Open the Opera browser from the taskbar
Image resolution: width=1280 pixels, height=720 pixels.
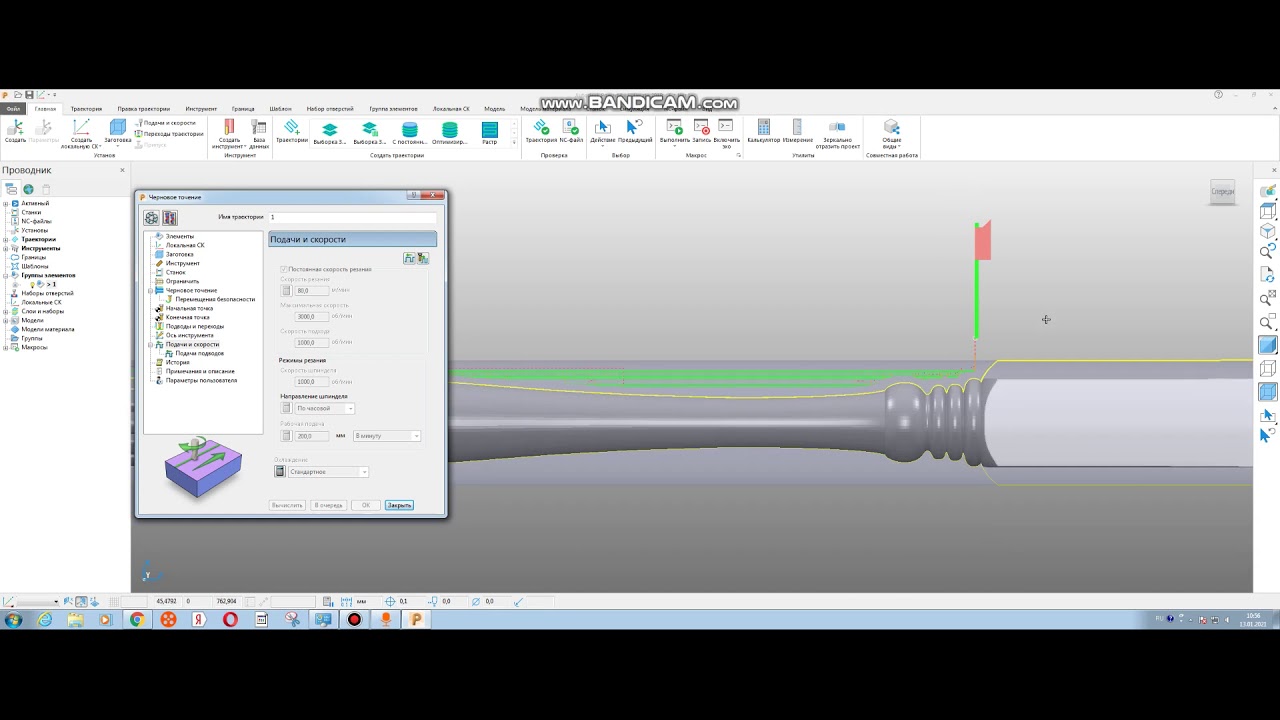(x=230, y=620)
